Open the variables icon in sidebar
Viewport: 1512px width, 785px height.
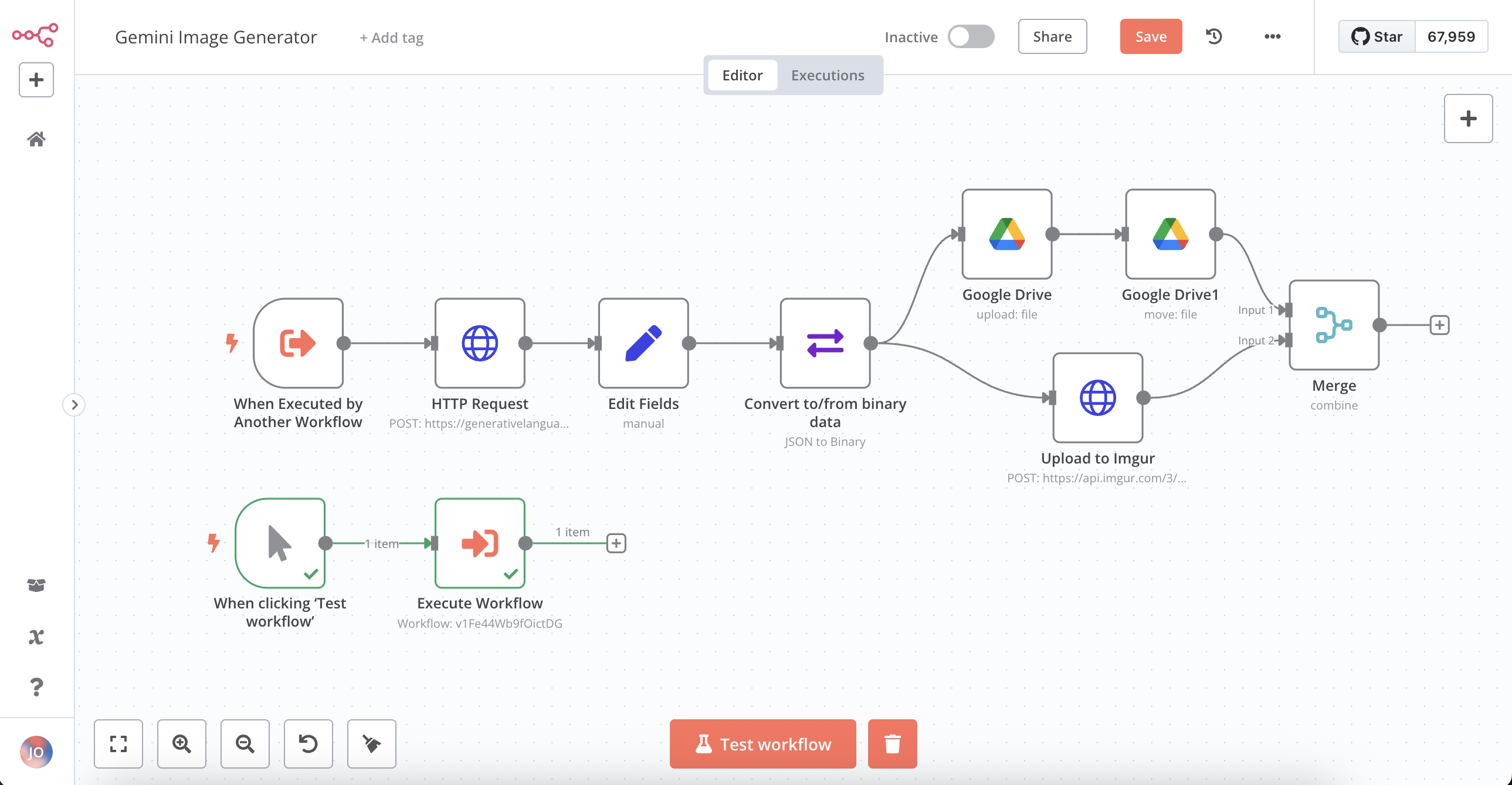[36, 637]
